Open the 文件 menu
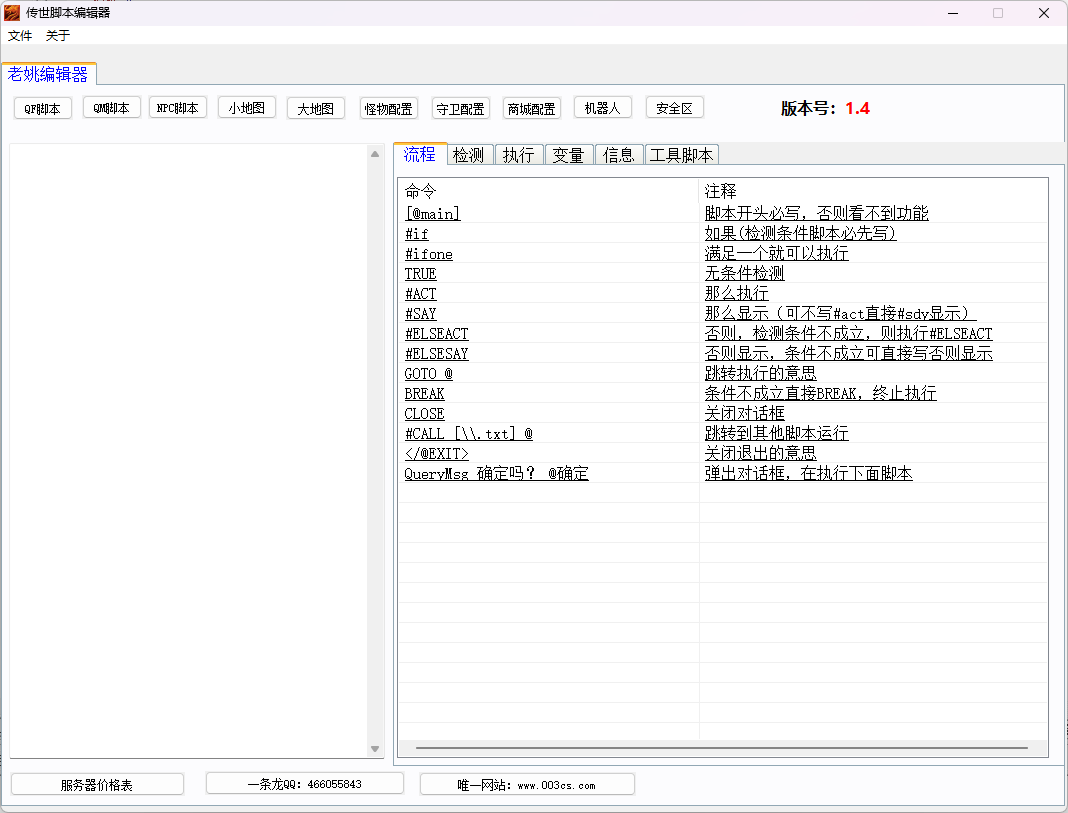Viewport: 1068px width, 813px height. [x=20, y=36]
